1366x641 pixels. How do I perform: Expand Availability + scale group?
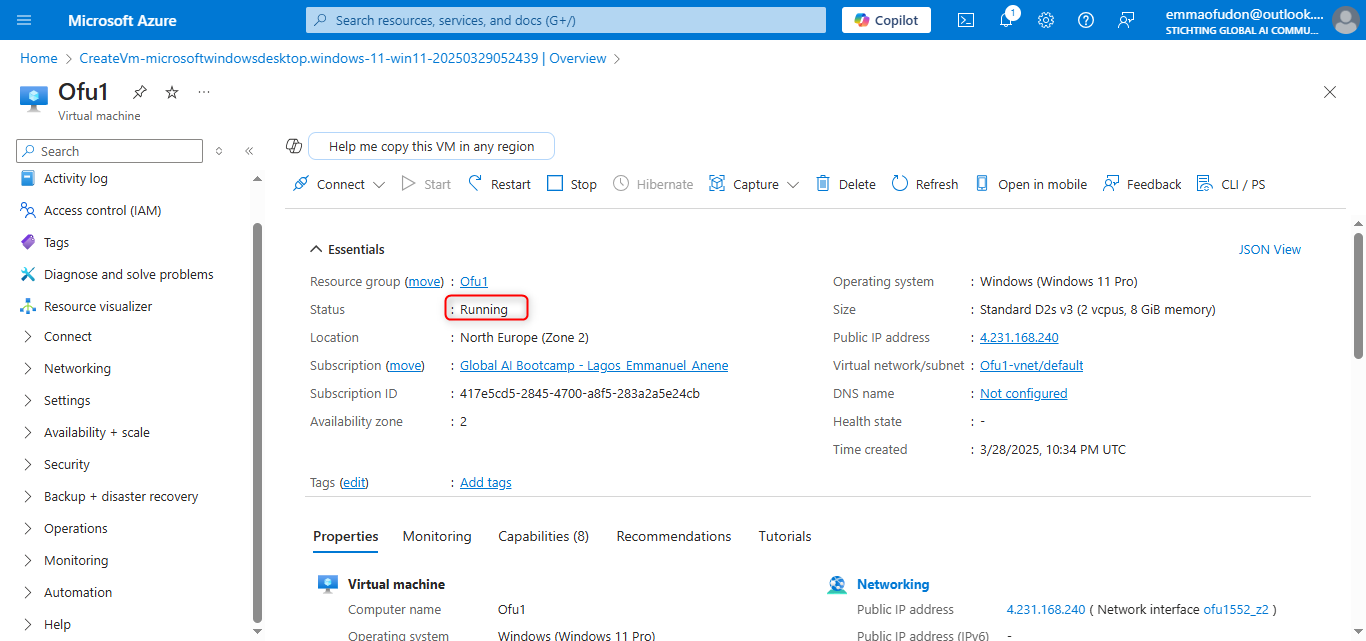(x=97, y=433)
